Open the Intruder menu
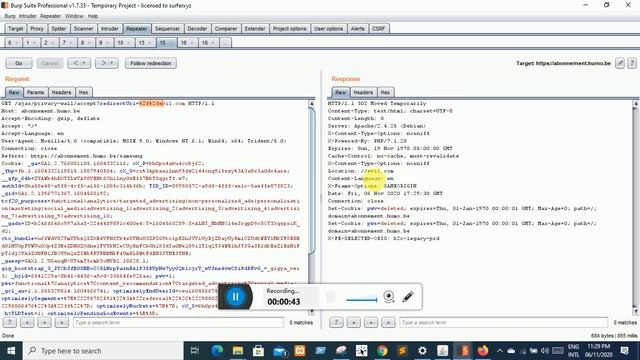 pyautogui.click(x=28, y=16)
